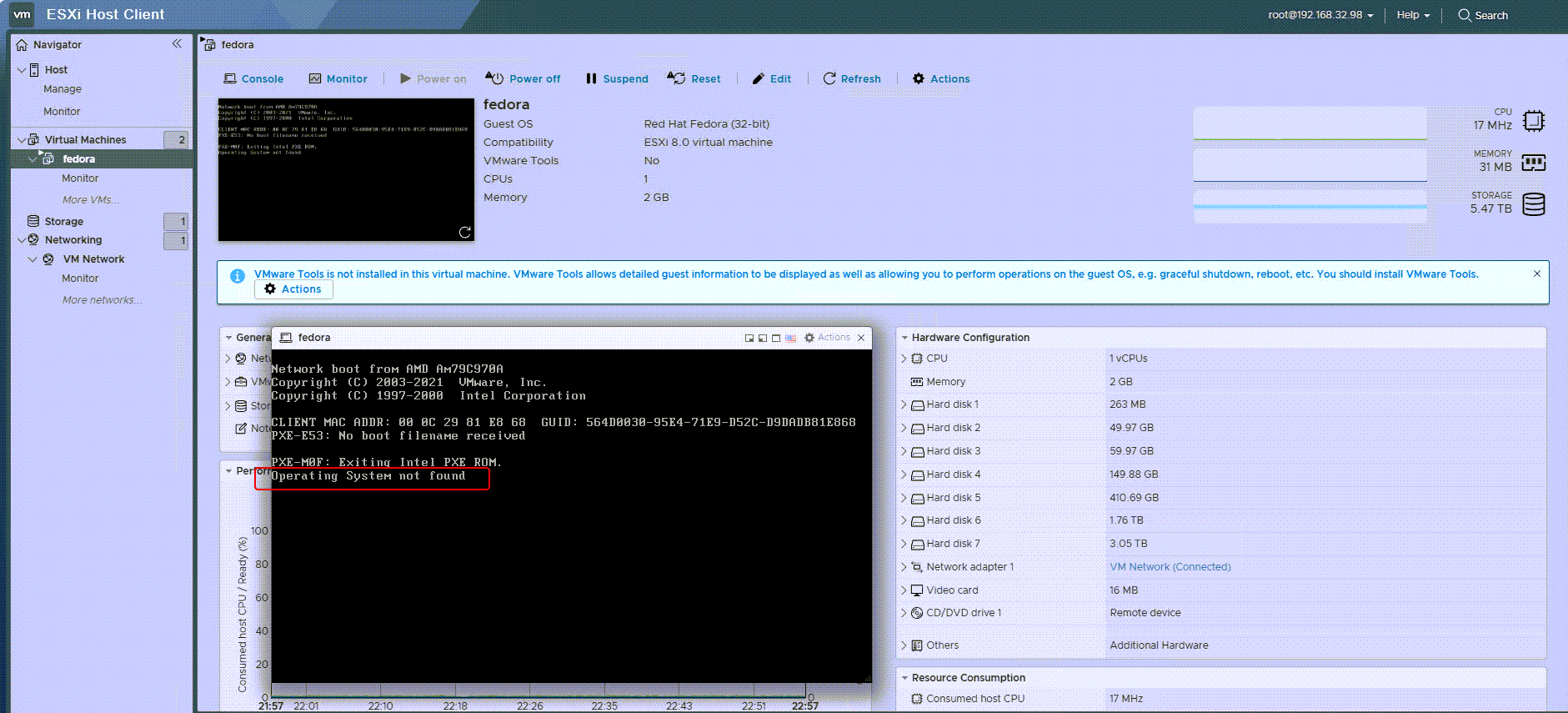Click the Power on toolbar button
The height and width of the screenshot is (713, 1568).
(x=433, y=78)
